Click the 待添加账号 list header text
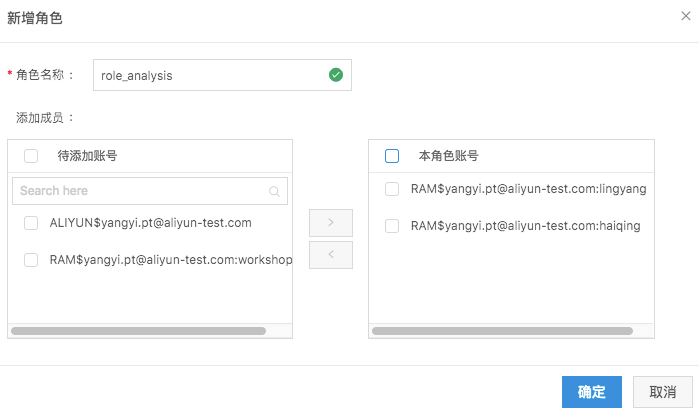The height and width of the screenshot is (412, 699). (87, 156)
